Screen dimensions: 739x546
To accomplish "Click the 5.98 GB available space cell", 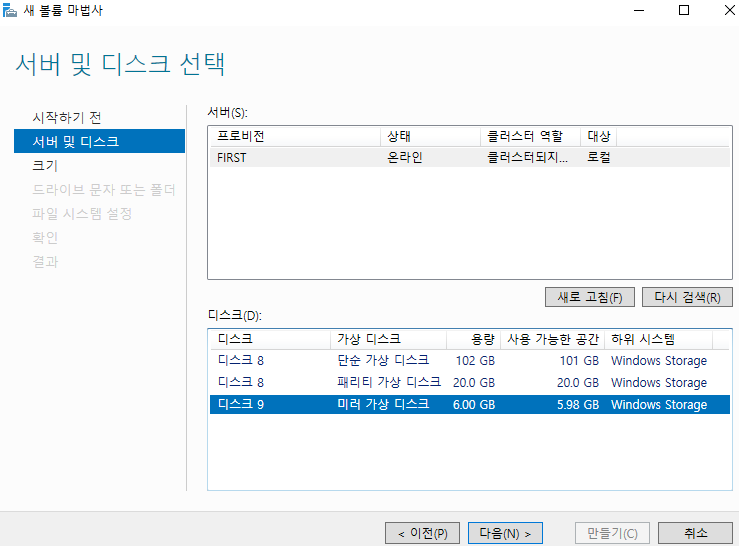I will [x=578, y=405].
